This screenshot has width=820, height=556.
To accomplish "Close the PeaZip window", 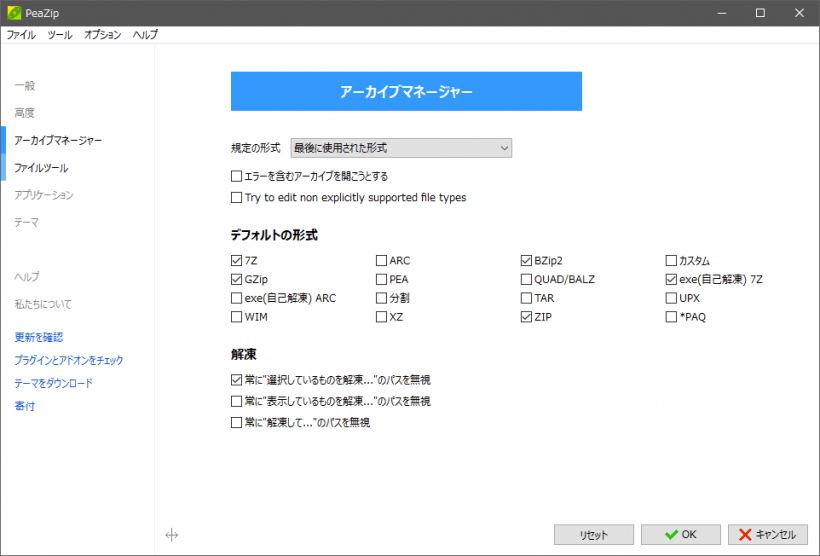I will coord(800,13).
